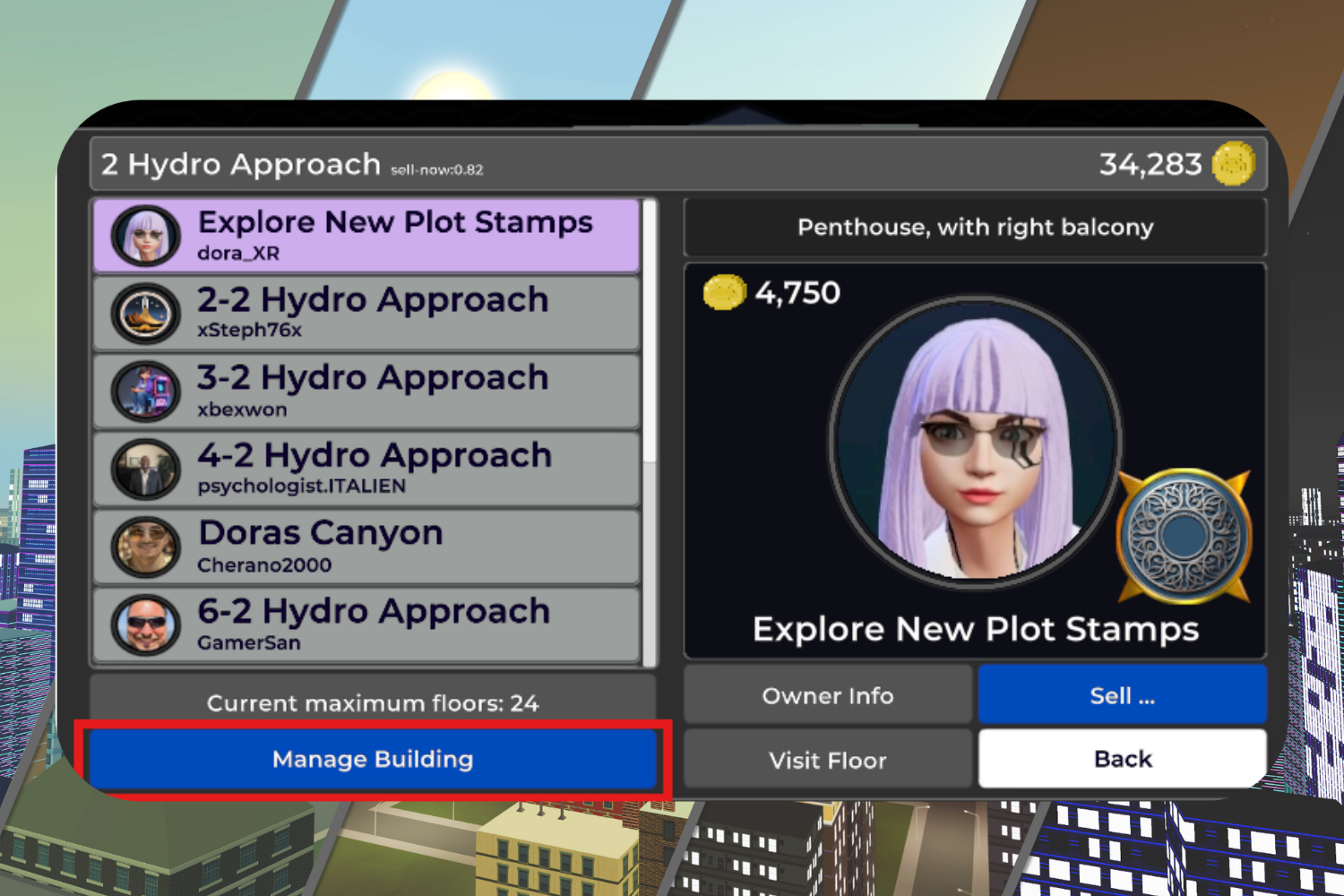This screenshot has width=1344, height=896.
Task: Click the gold coin beside 4,750 price
Action: (x=725, y=292)
